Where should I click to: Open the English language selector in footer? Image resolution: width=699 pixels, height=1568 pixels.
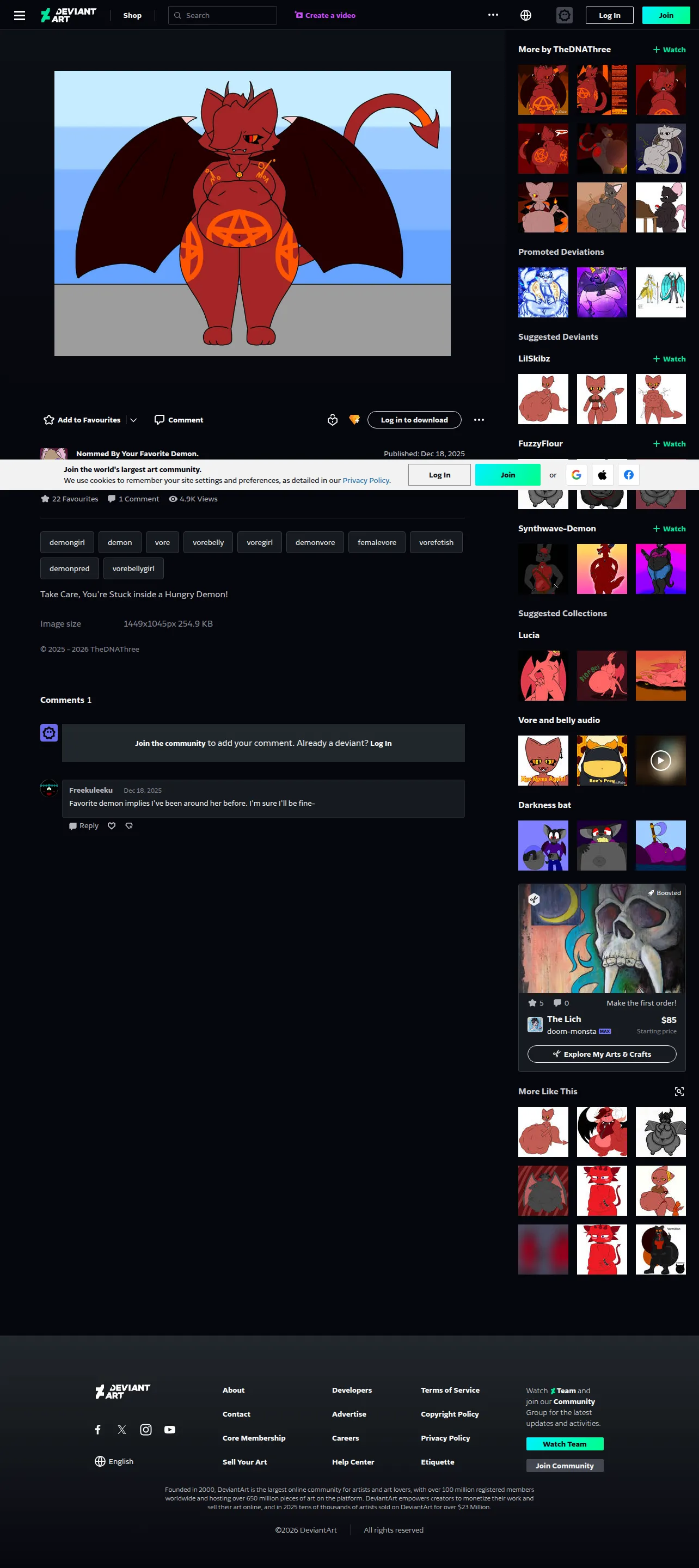(x=114, y=1461)
